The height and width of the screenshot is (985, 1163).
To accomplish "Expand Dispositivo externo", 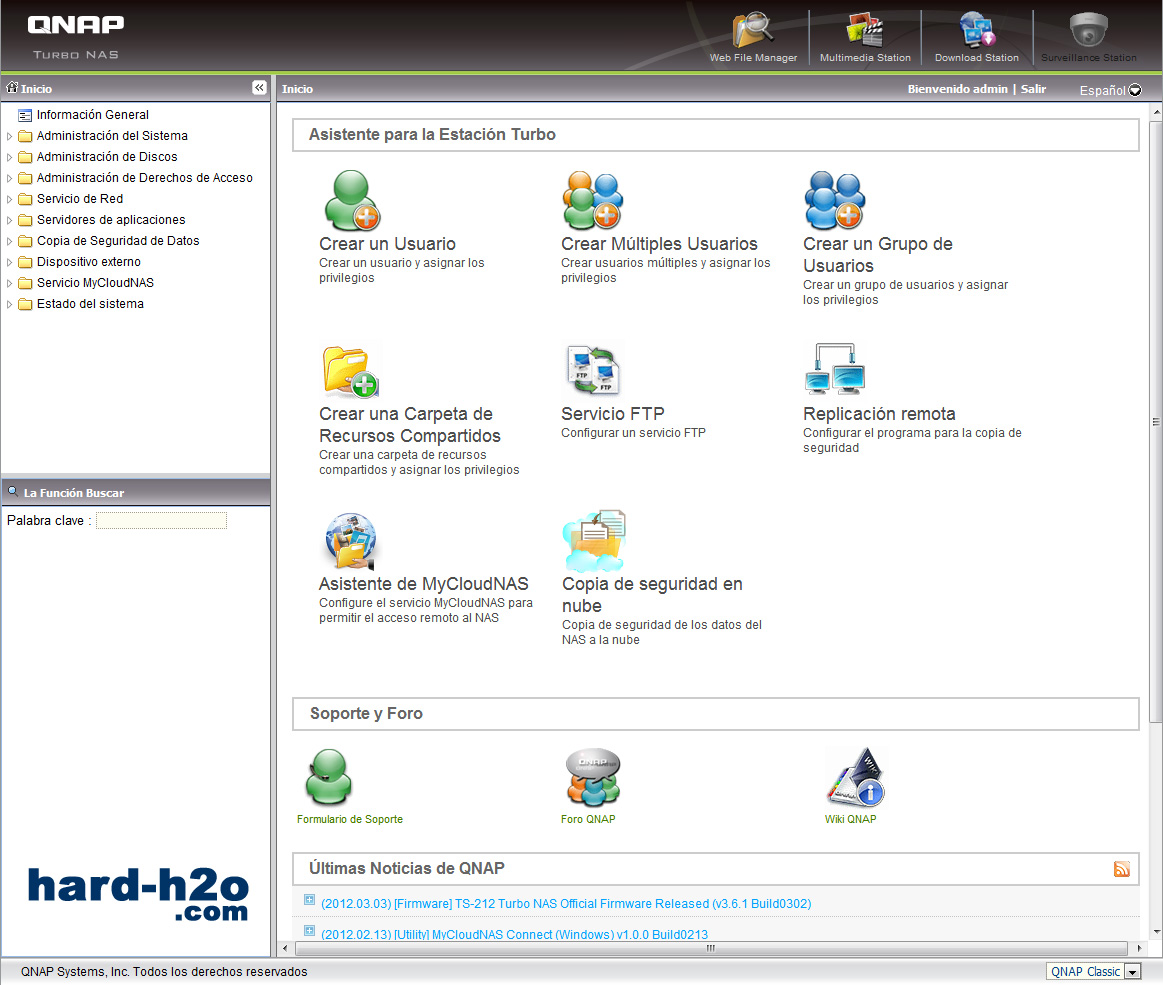I will [9, 262].
